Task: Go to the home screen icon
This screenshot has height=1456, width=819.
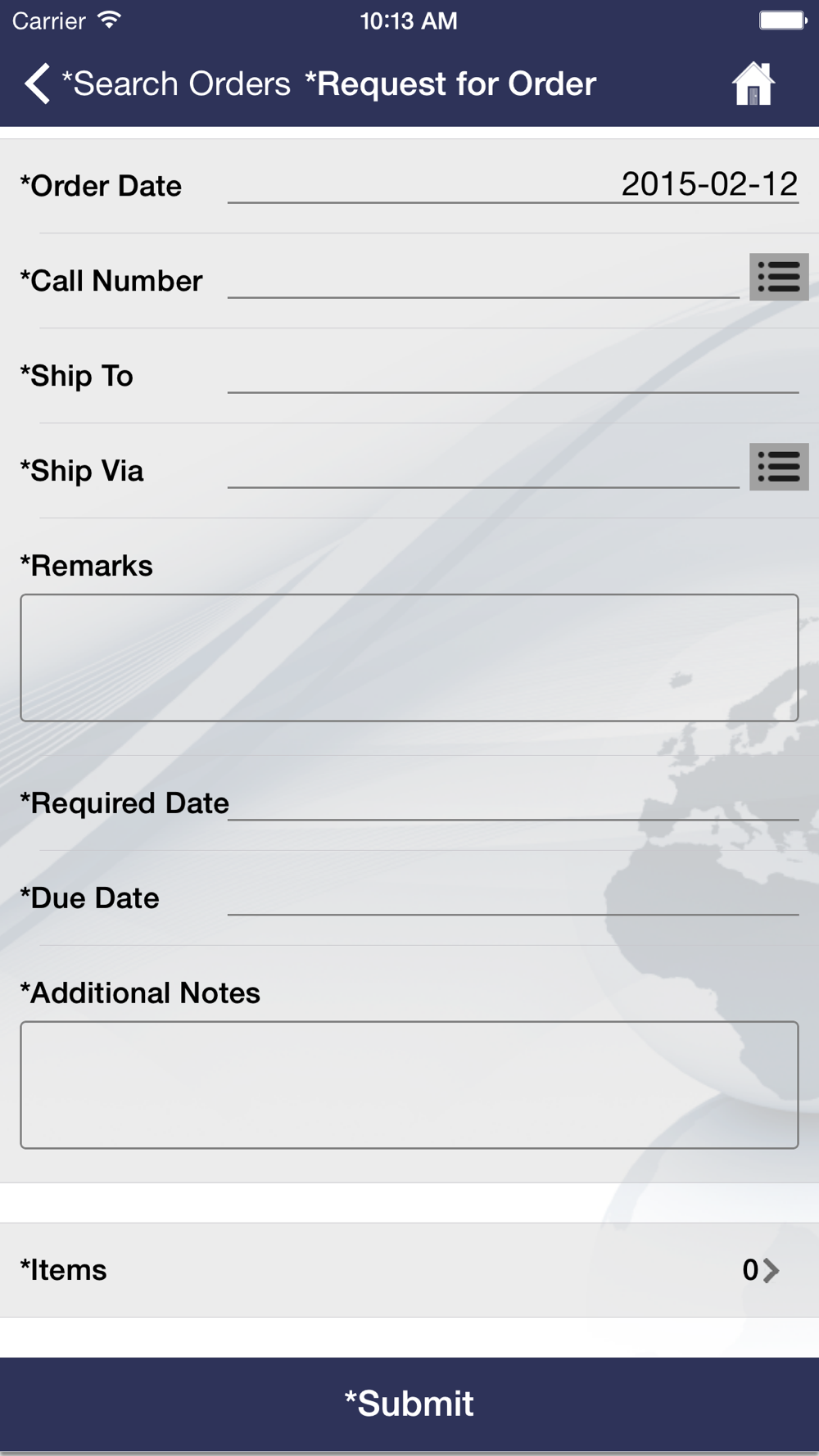Action: point(753,84)
